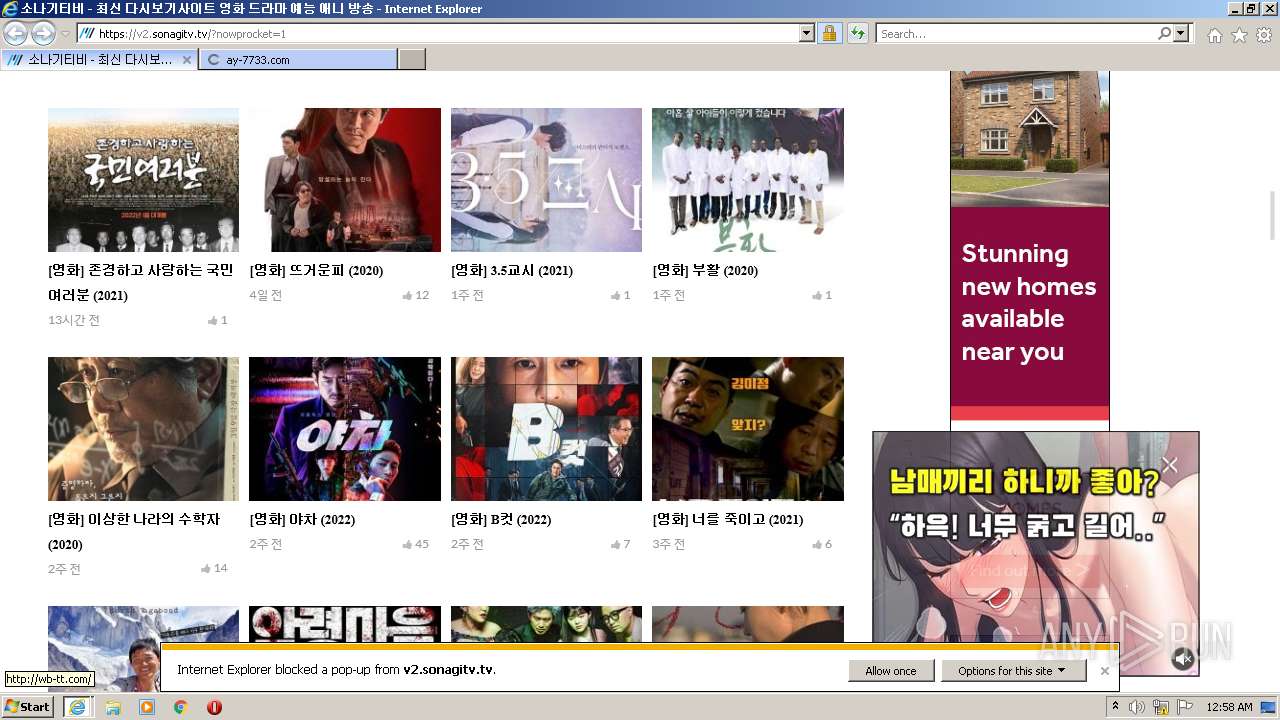
Task: Open the Home icon in the browser toolbar
Action: click(x=1214, y=35)
